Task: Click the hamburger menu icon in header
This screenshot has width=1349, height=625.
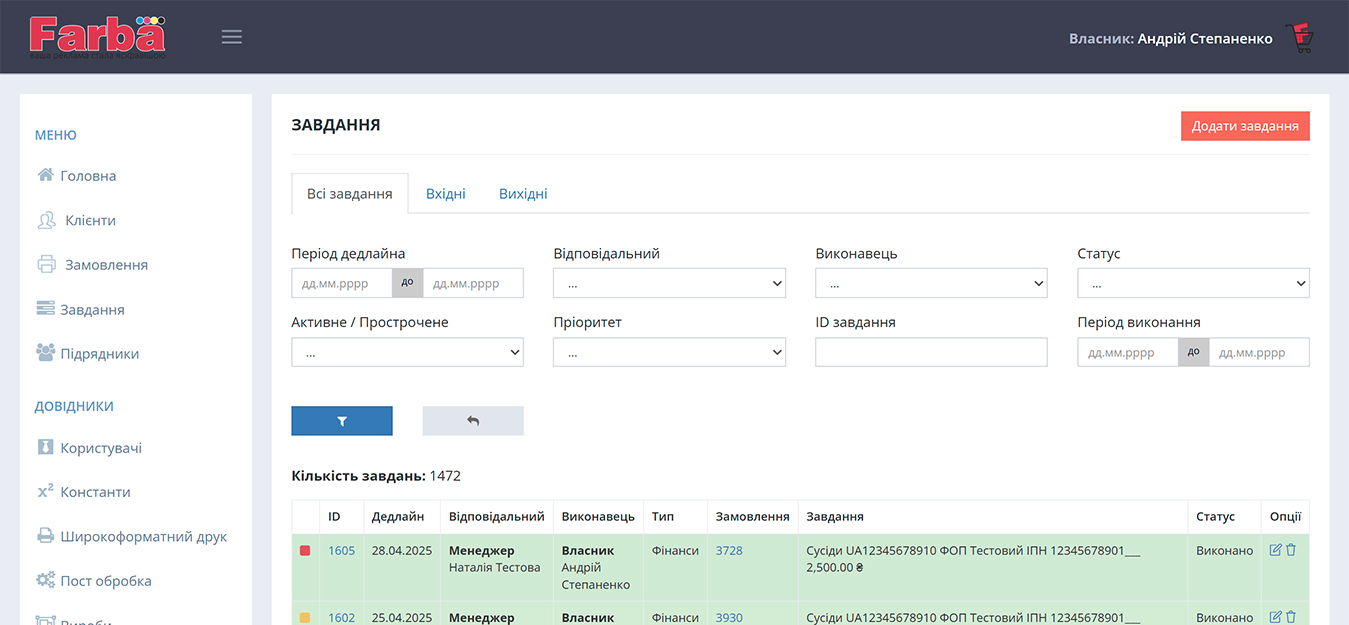Action: tap(232, 37)
